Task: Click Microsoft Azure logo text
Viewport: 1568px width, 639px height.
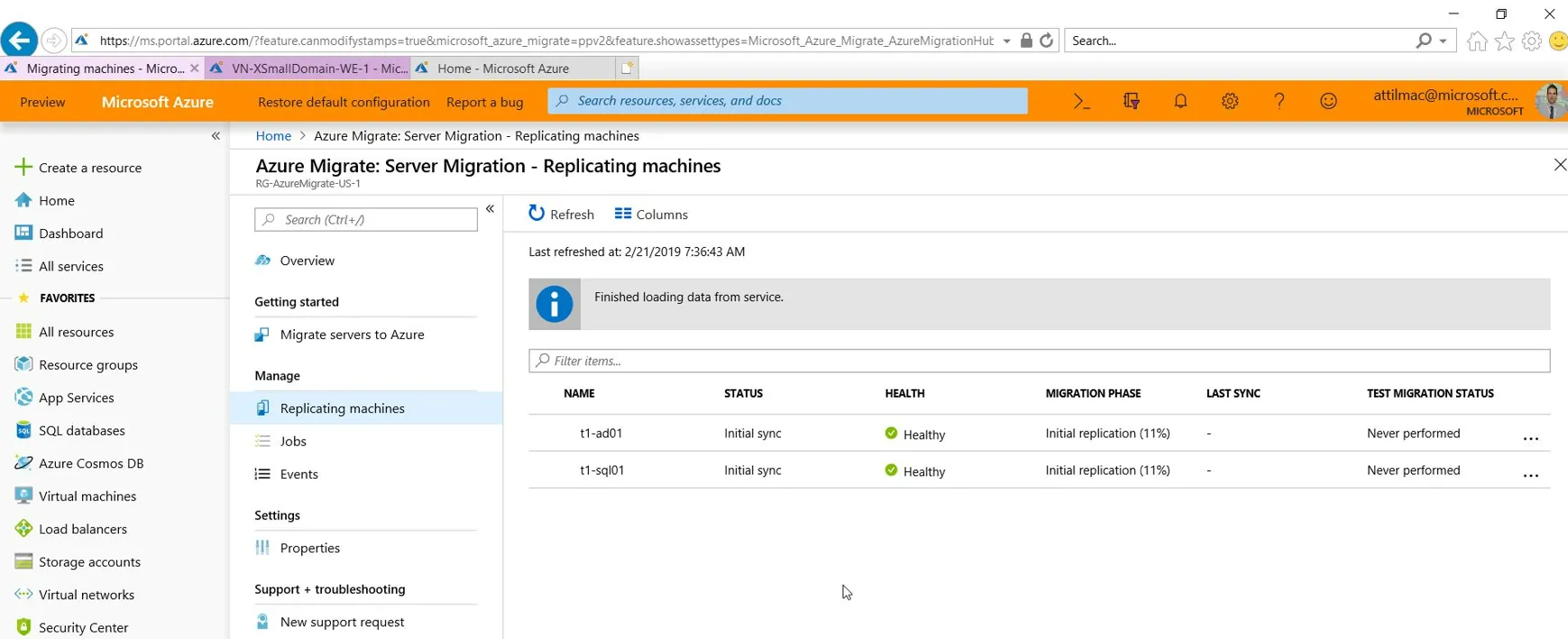Action: 157,102
